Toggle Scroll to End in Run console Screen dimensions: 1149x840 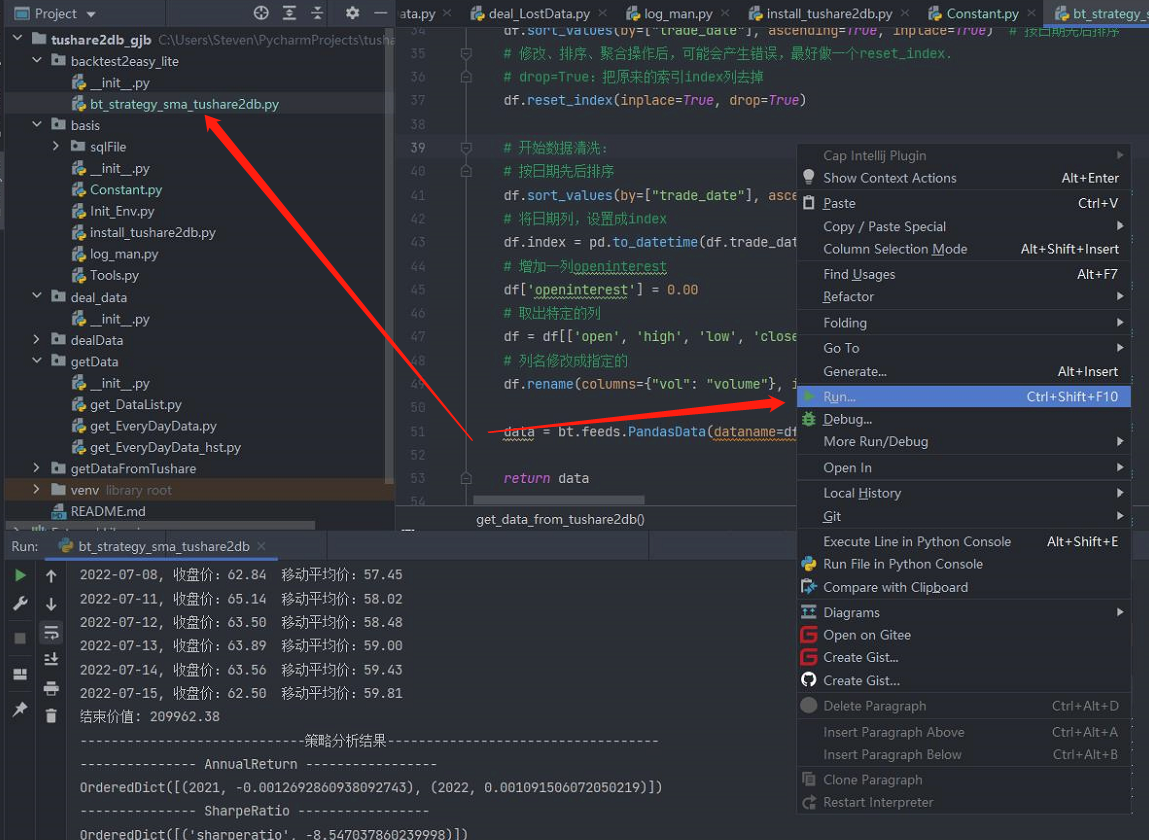point(51,659)
